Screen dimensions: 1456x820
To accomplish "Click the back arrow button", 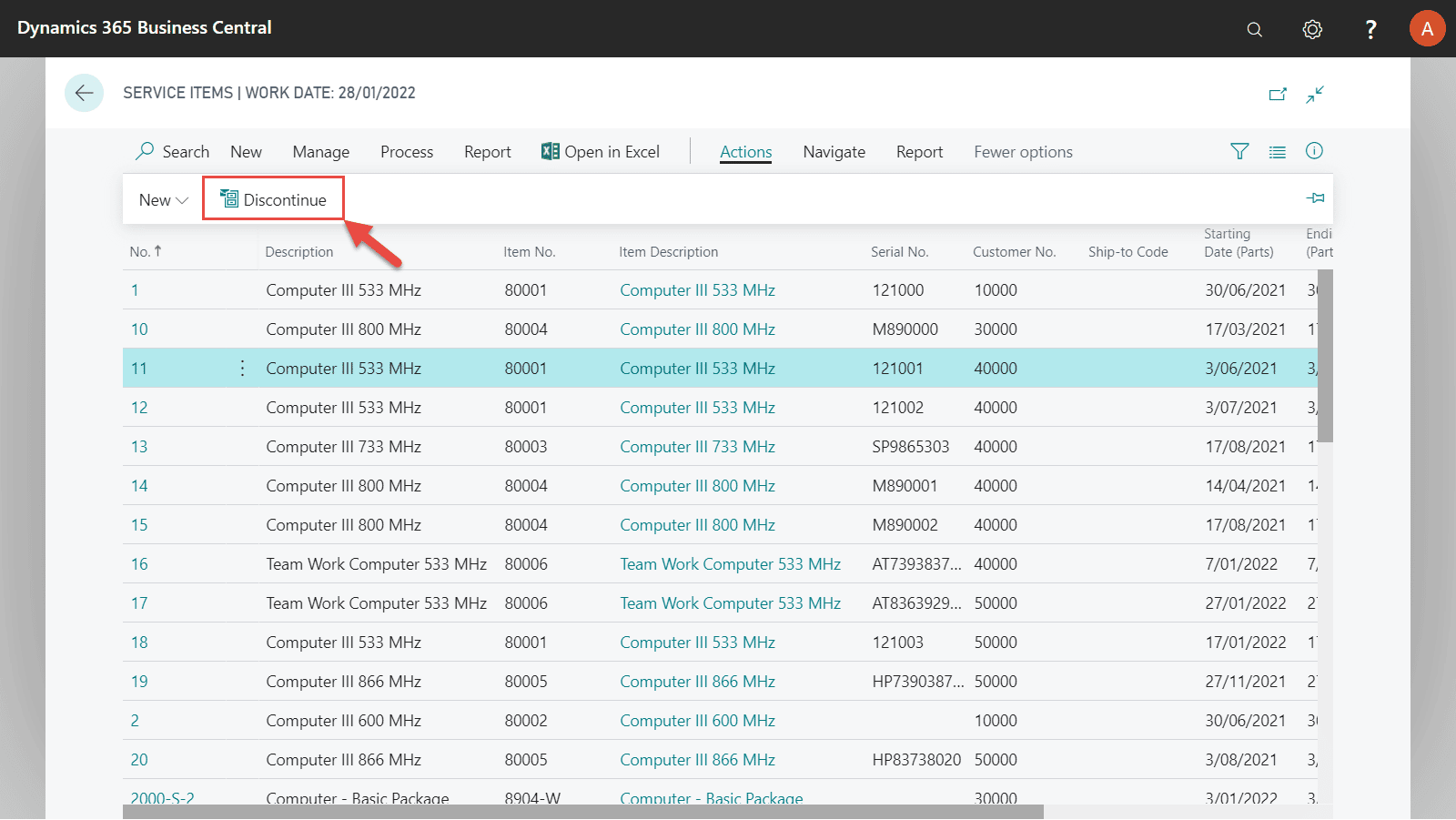I will pos(84,93).
